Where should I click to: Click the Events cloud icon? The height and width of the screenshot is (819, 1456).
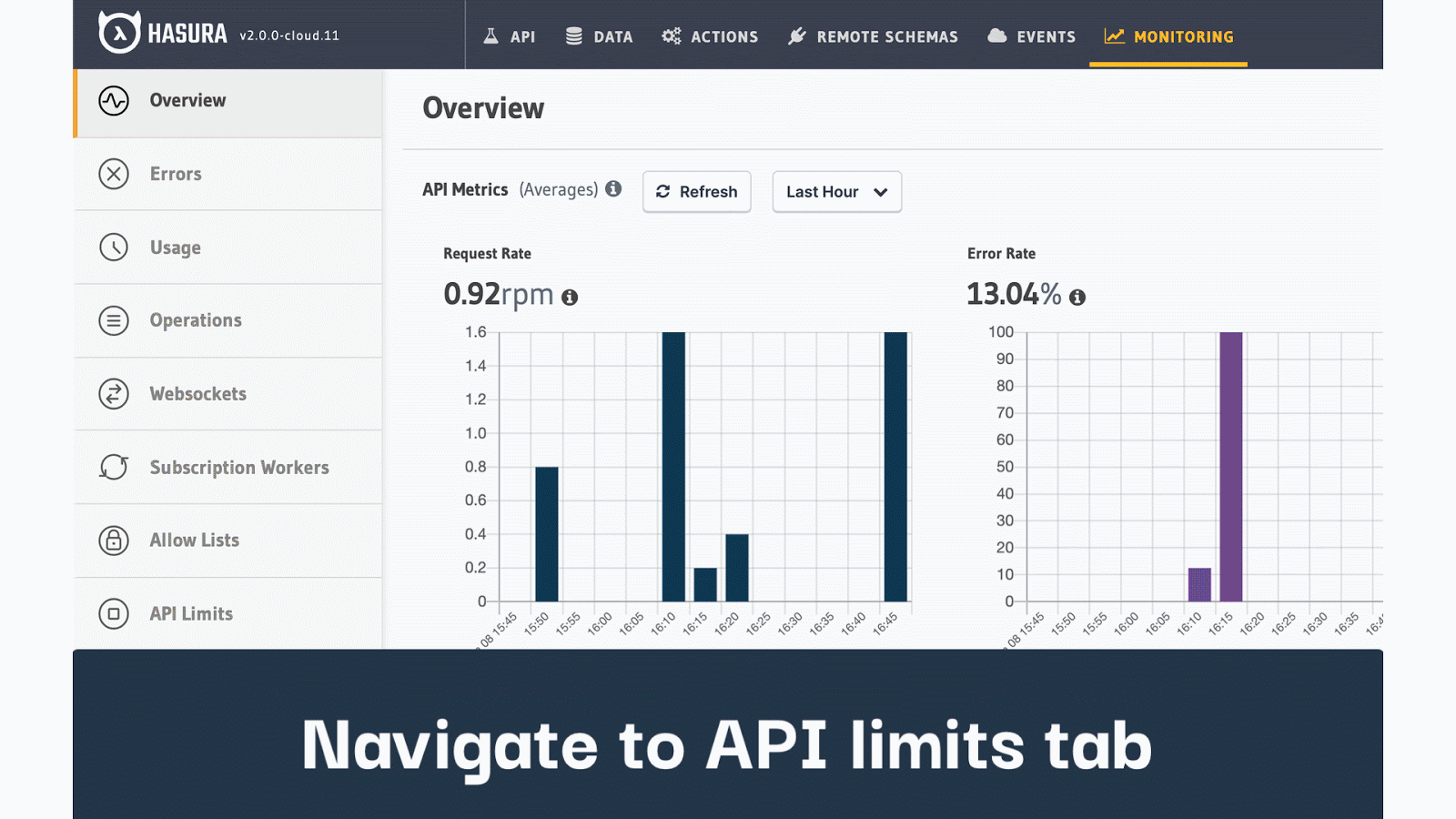(x=997, y=36)
